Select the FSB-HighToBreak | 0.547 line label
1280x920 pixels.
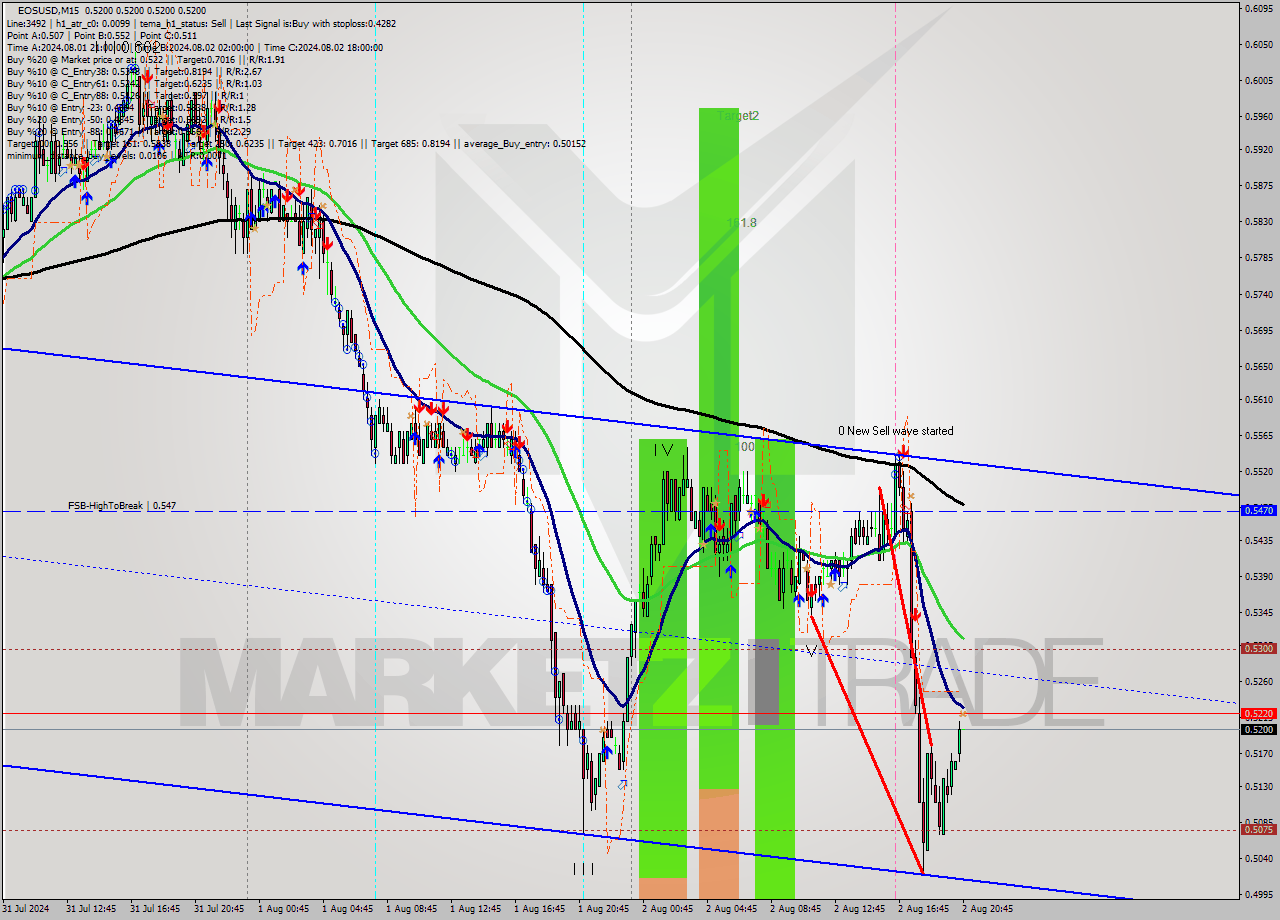coord(122,506)
